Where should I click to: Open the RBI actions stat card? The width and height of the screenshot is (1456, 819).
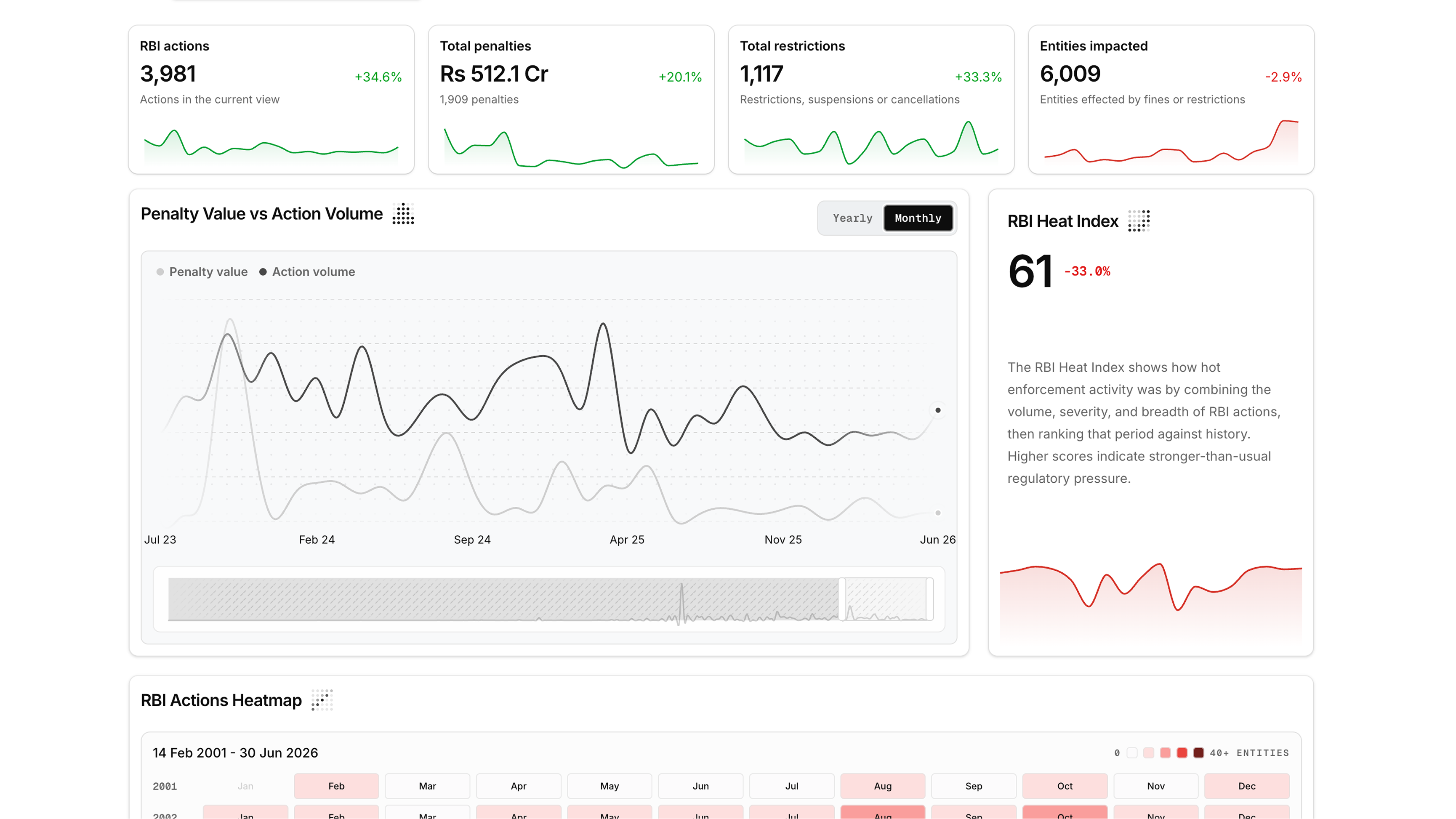tap(272, 99)
